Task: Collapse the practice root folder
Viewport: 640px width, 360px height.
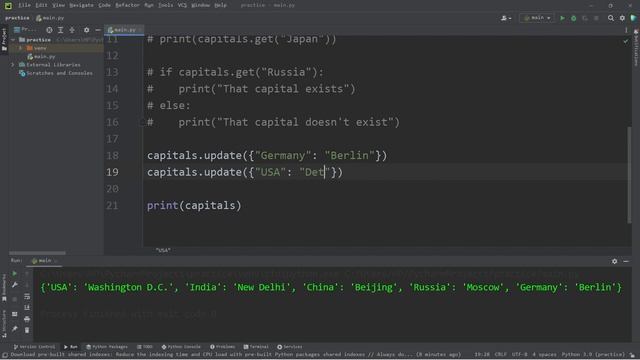Action: click(13, 40)
